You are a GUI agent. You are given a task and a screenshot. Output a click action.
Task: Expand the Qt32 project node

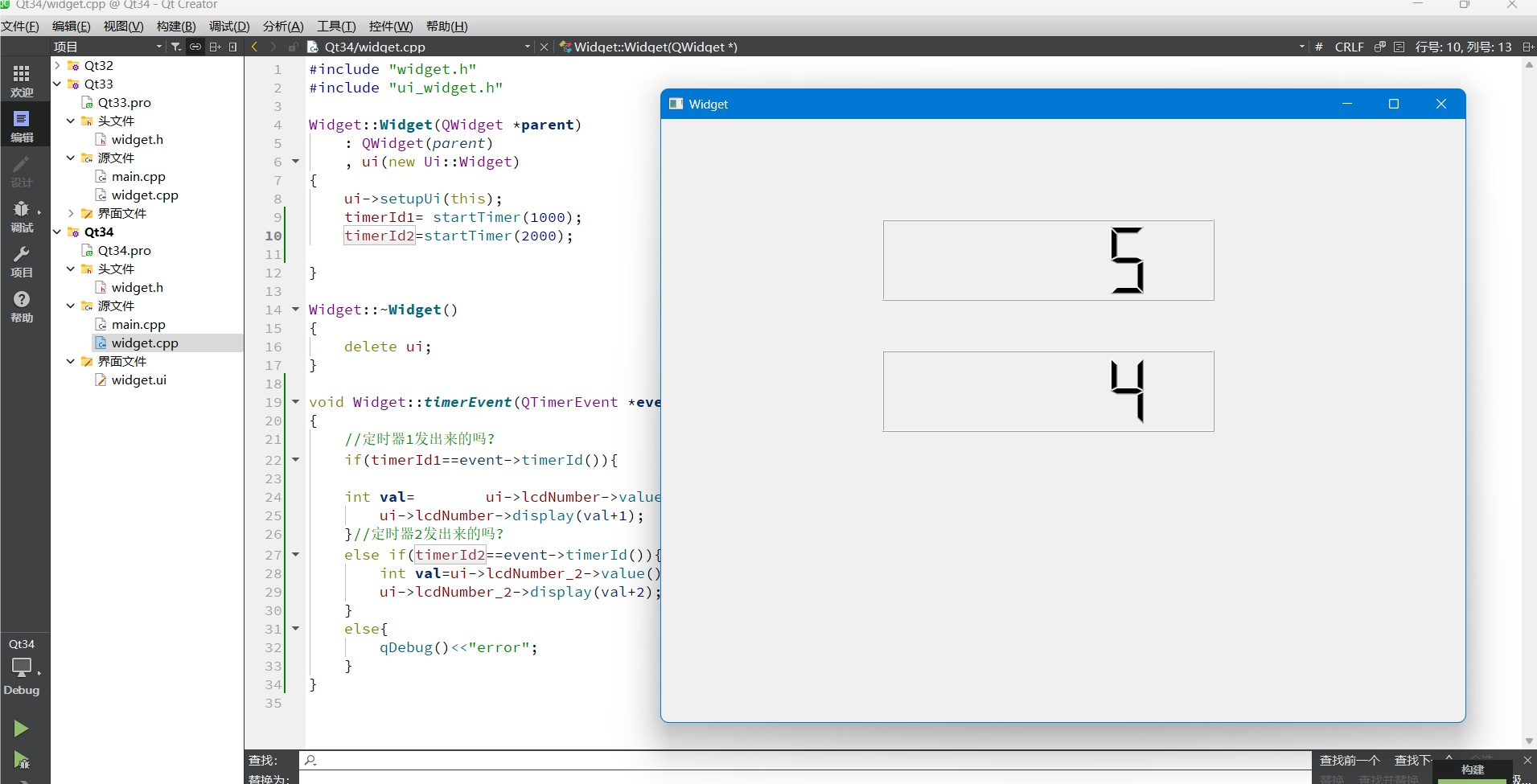pyautogui.click(x=57, y=65)
